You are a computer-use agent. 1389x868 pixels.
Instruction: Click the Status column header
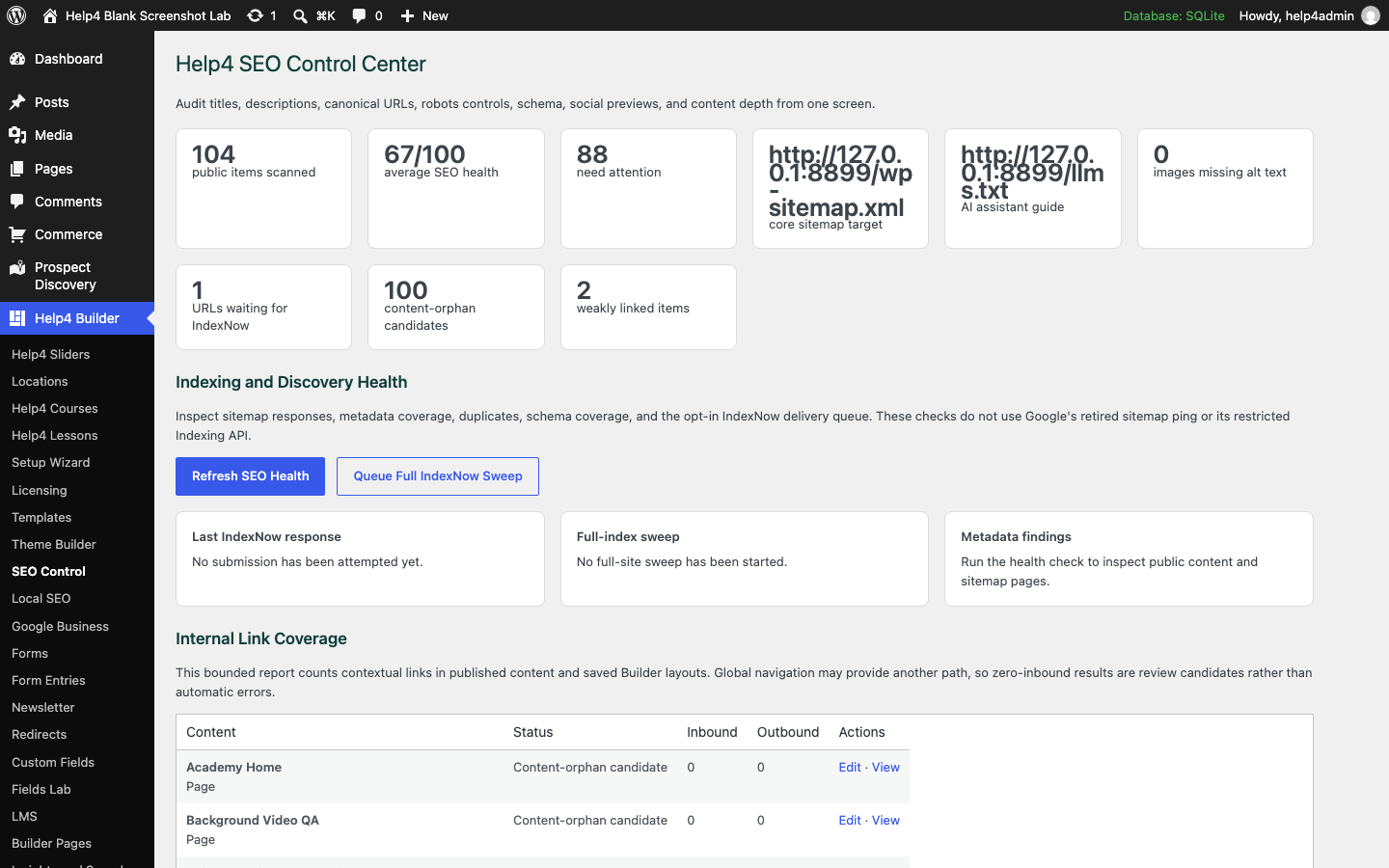[533, 733]
